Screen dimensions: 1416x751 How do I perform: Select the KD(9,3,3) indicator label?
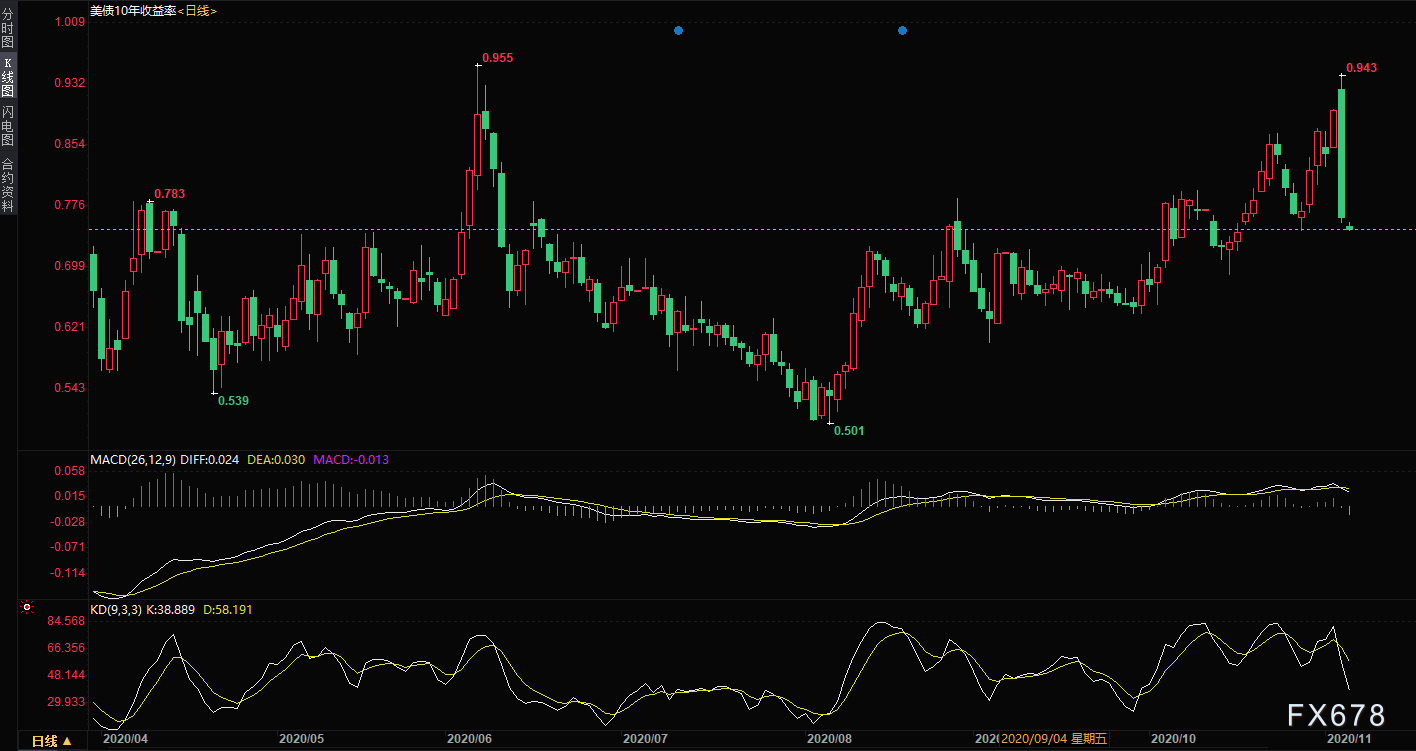click(x=116, y=608)
